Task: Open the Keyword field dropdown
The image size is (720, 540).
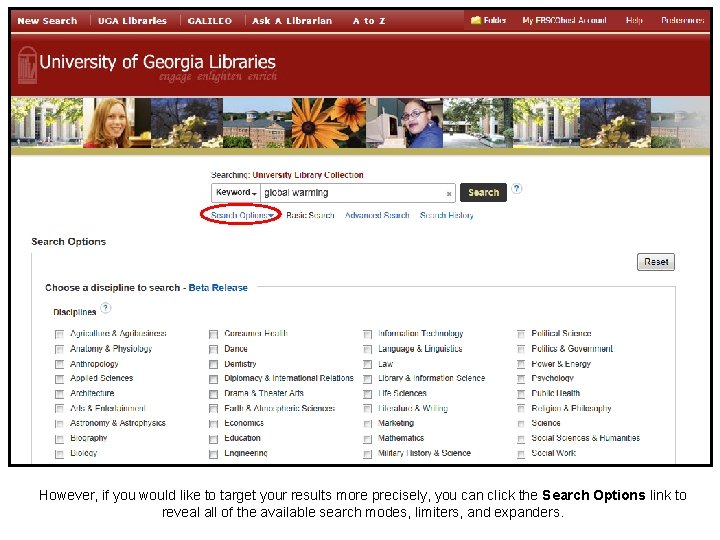Action: pyautogui.click(x=236, y=192)
